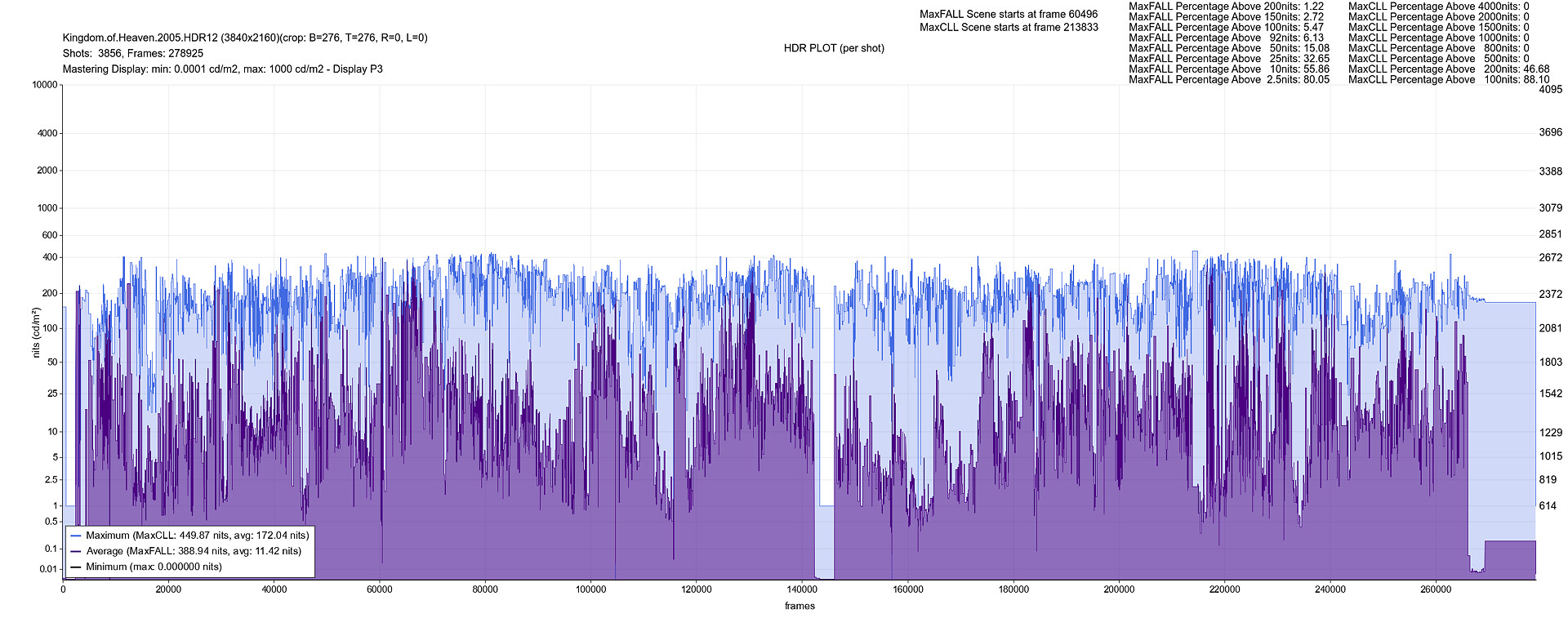This screenshot has height=627, width=1568.
Task: Select the 614 right-axis code value
Action: [1548, 506]
